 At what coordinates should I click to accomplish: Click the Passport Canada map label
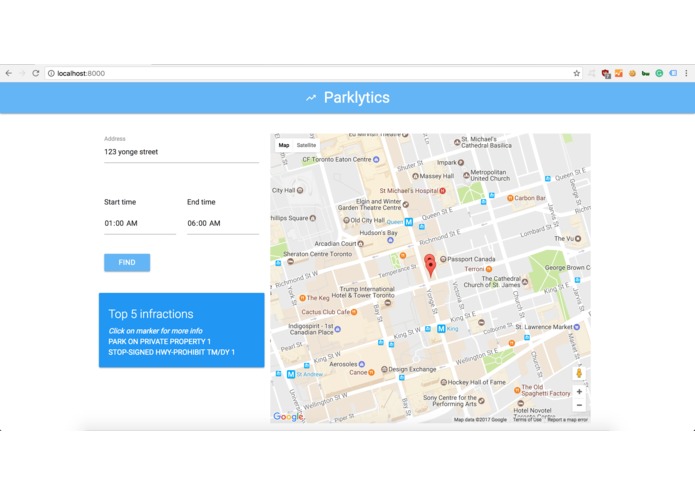[471, 259]
